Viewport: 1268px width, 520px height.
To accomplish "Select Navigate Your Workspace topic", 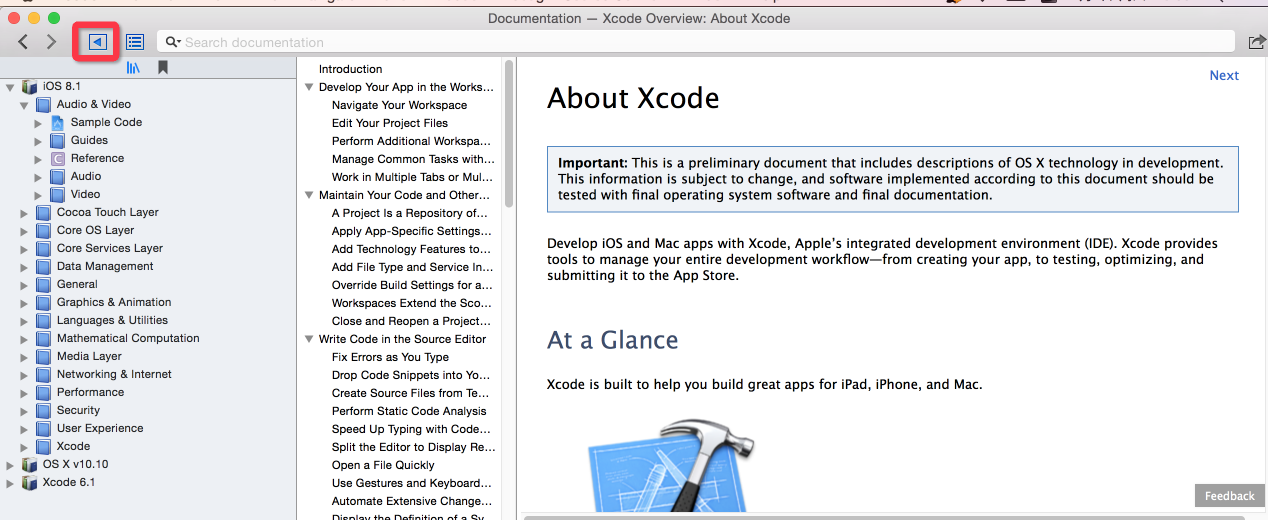I will coord(399,105).
